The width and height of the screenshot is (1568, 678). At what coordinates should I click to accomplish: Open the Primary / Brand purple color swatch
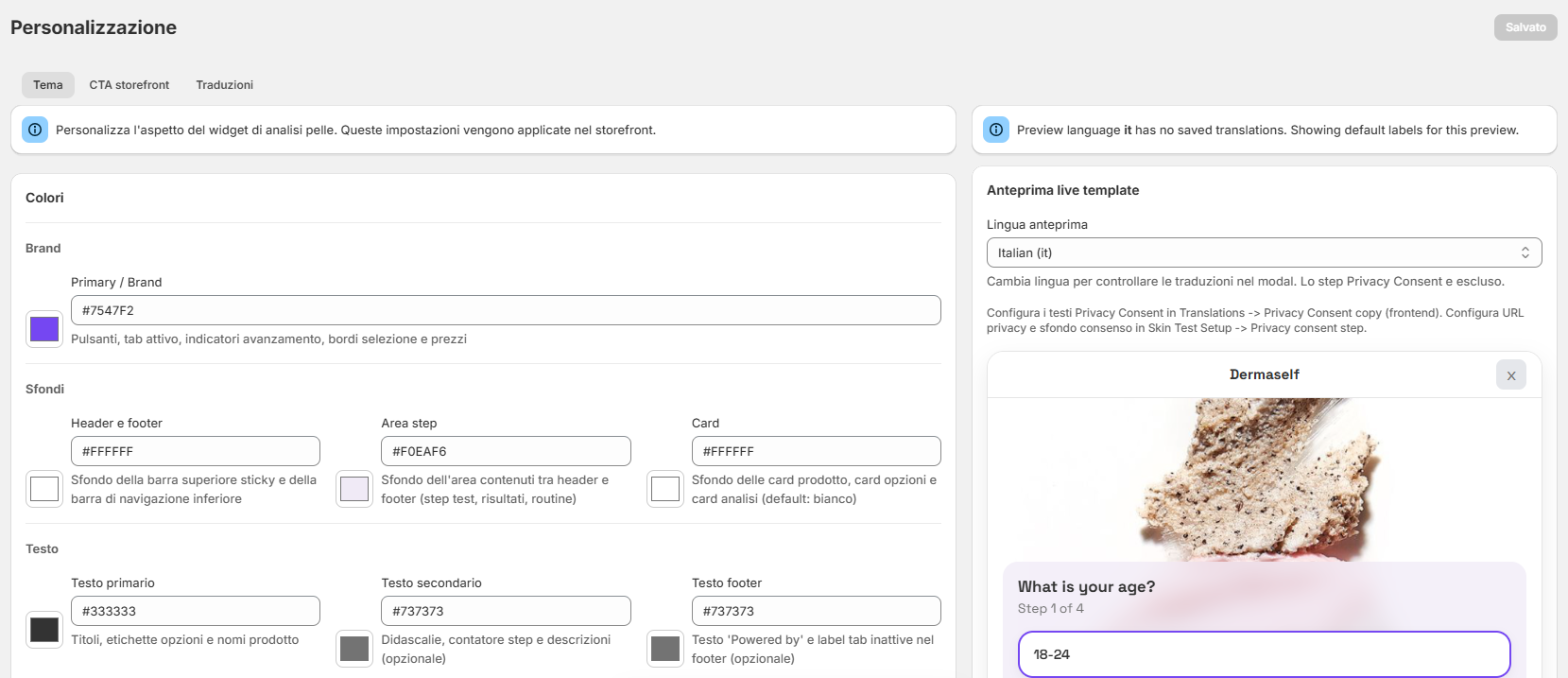44,329
